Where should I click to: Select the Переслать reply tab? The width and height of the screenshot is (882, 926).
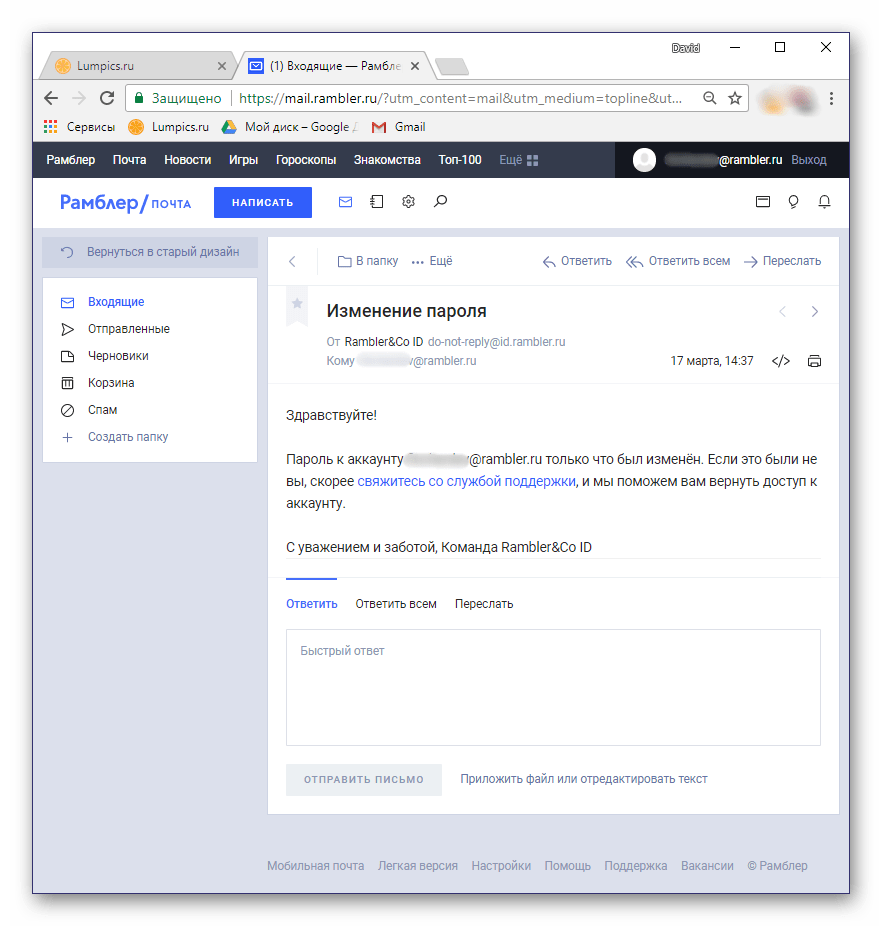coord(484,604)
